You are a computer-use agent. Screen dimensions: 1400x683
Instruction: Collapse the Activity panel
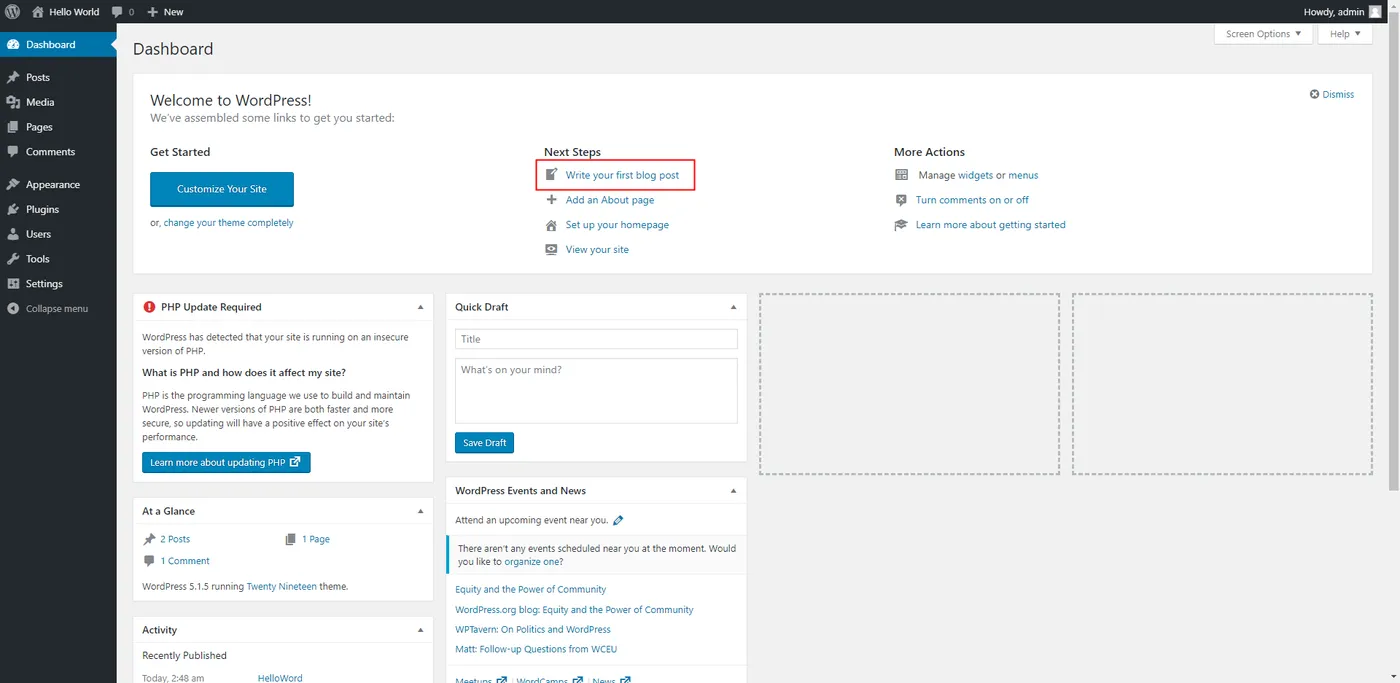pos(421,630)
